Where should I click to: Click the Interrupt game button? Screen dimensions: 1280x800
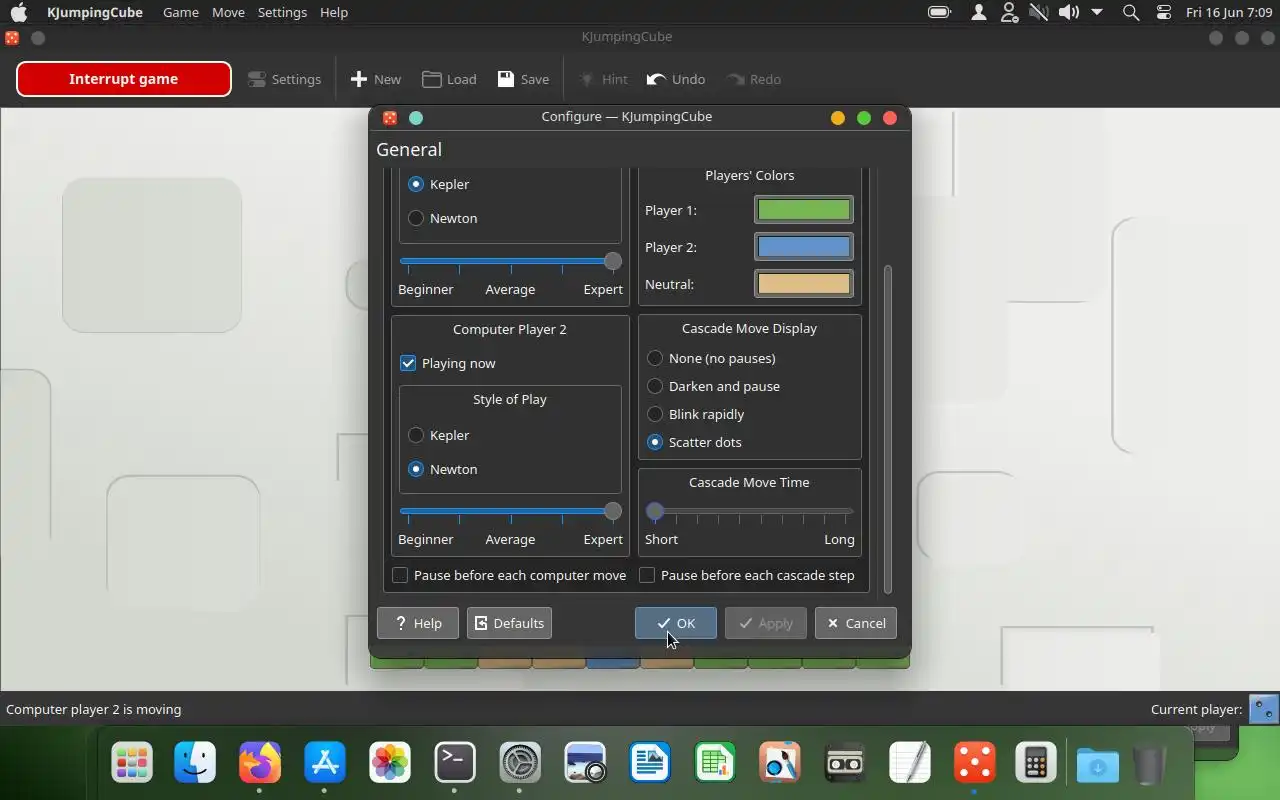124,79
